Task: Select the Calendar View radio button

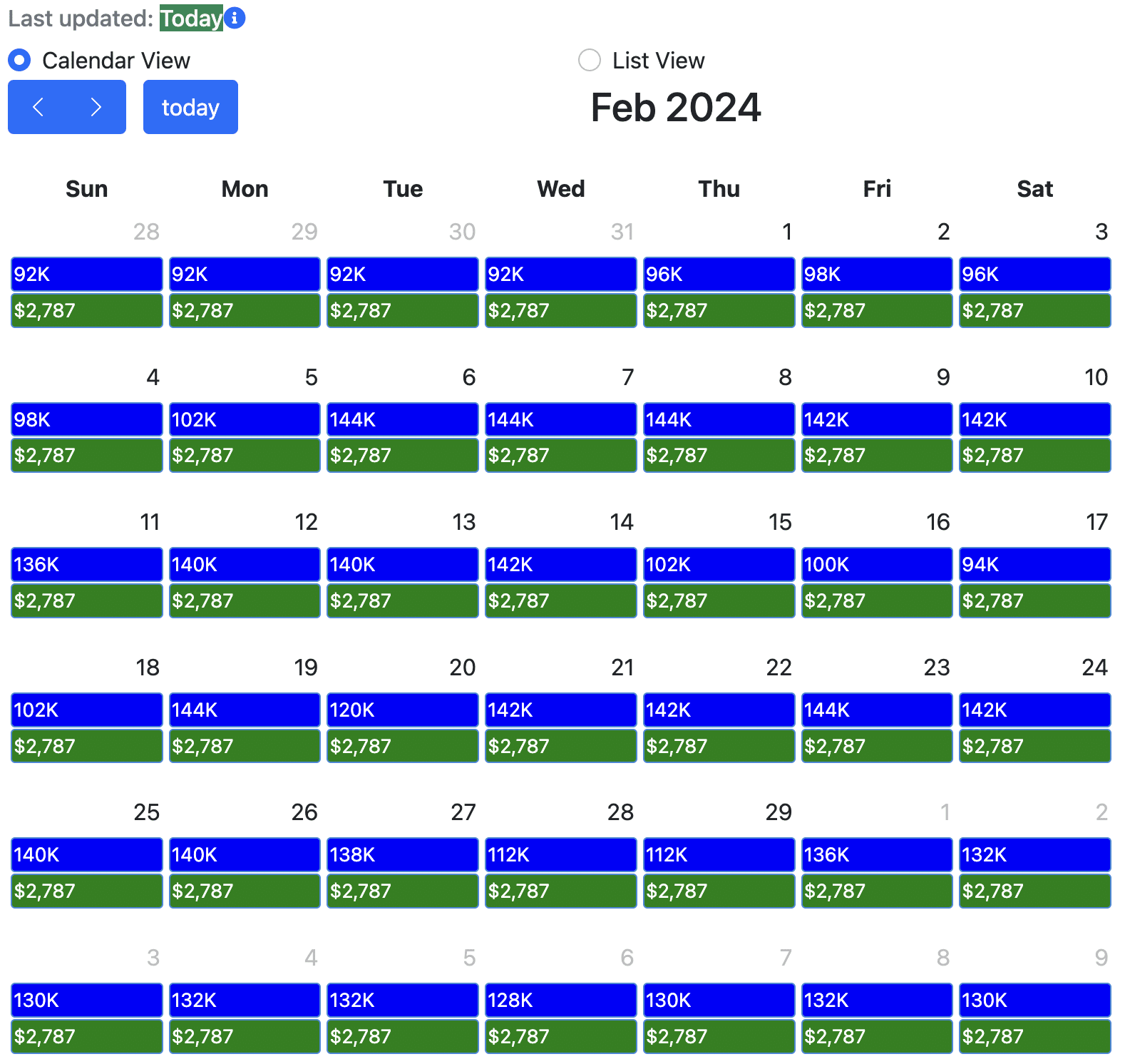Action: 20,61
